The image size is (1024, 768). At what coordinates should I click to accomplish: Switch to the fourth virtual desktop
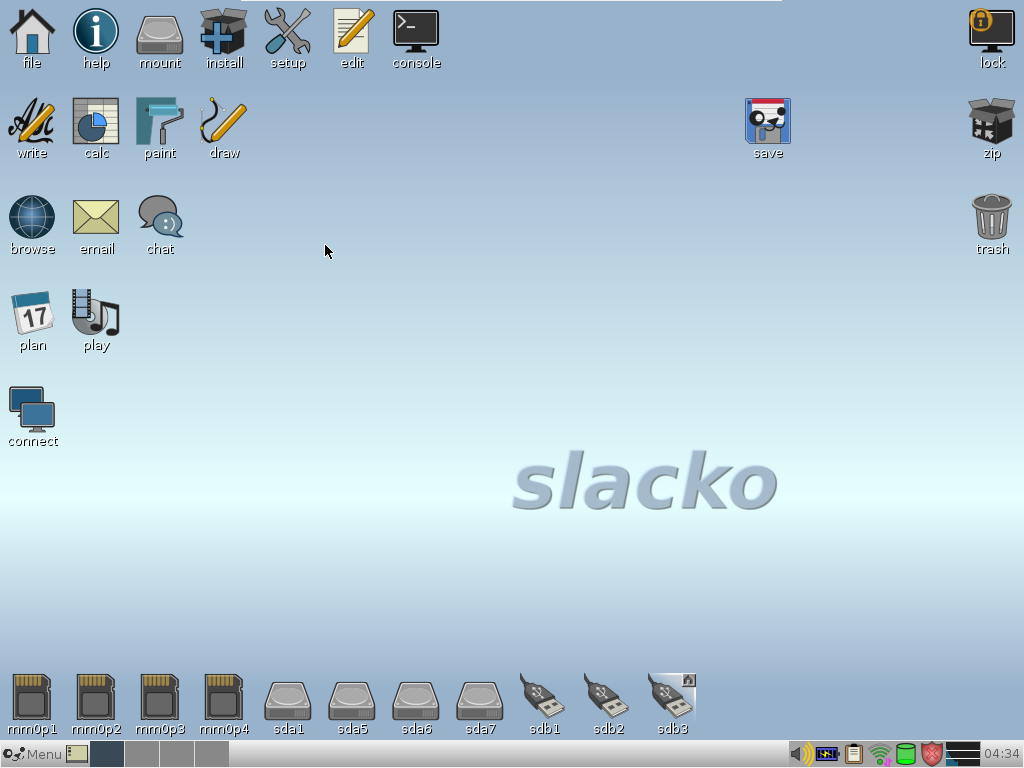(x=212, y=754)
